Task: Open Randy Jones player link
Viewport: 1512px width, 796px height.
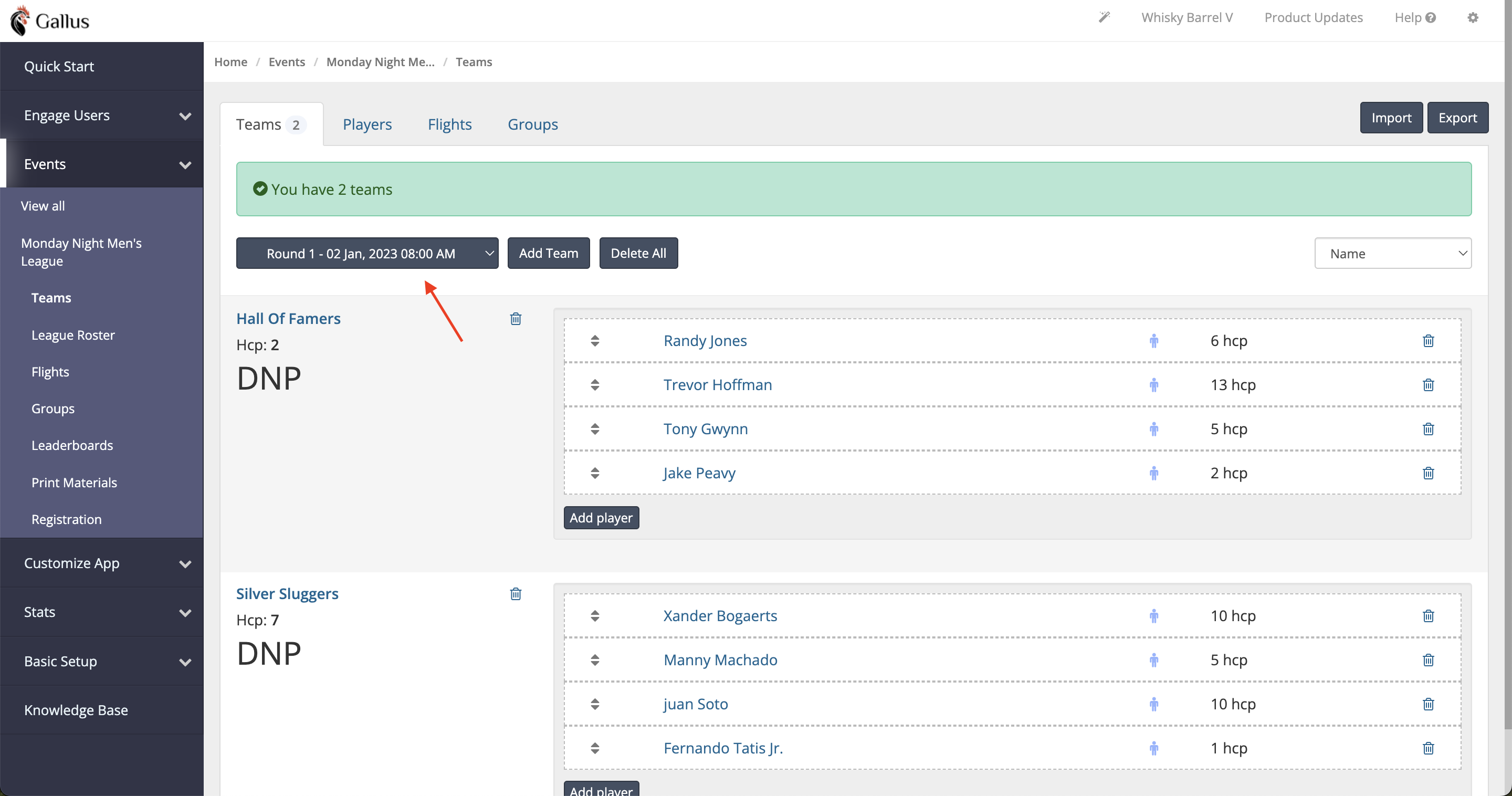Action: coord(705,340)
